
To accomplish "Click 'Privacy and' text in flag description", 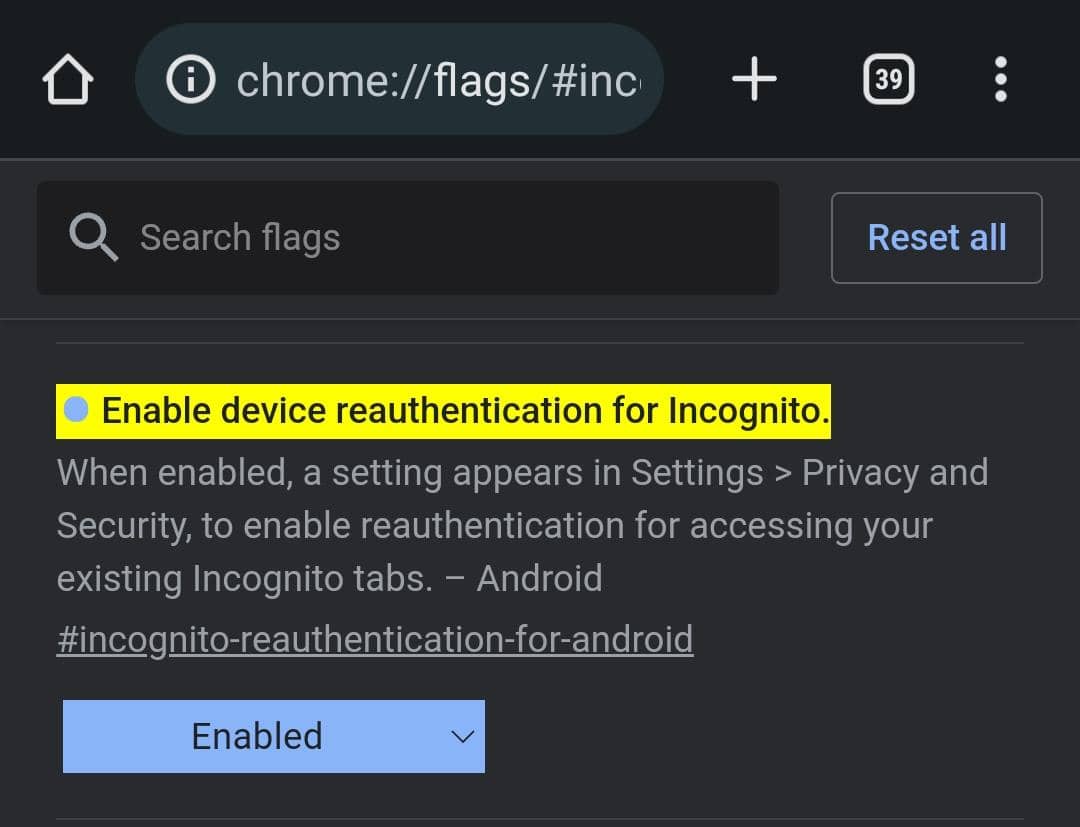I will [895, 472].
